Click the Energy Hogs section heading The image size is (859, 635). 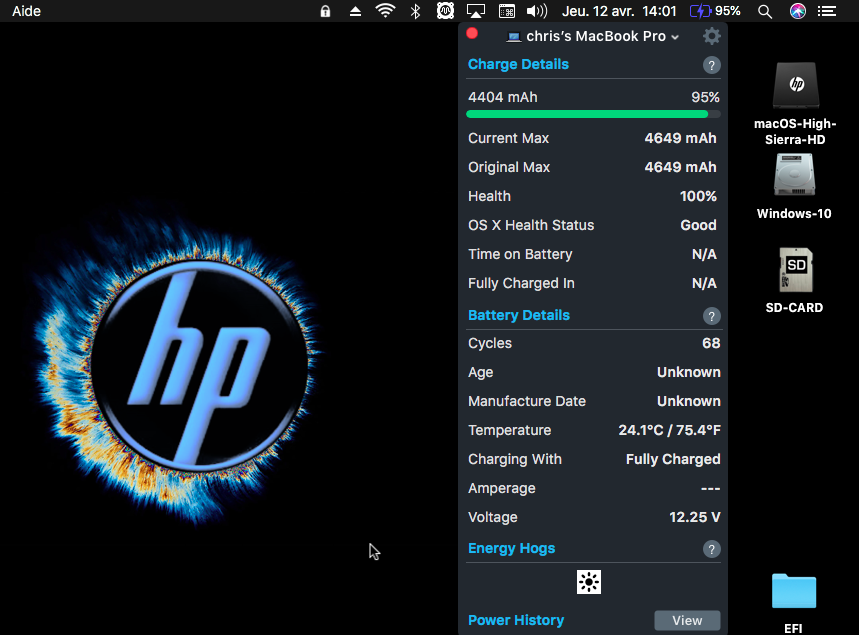click(511, 548)
